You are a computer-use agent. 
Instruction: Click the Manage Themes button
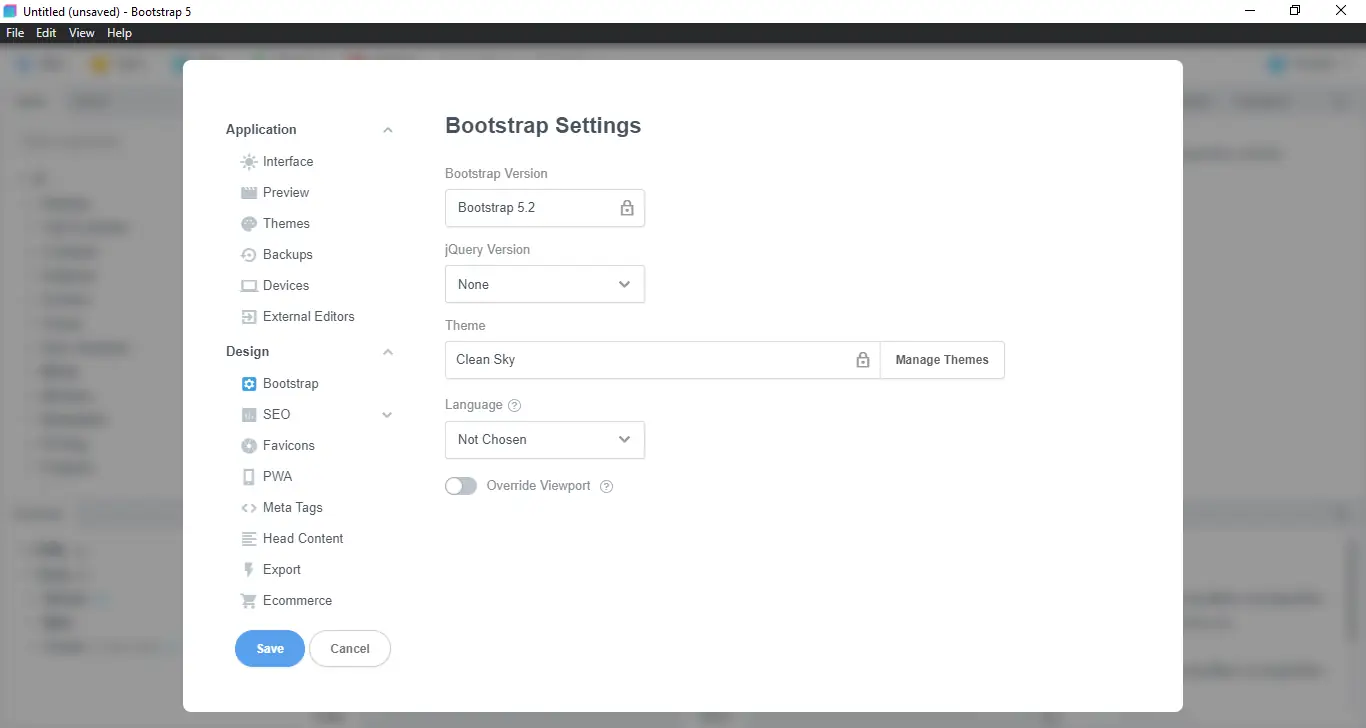[x=941, y=360]
